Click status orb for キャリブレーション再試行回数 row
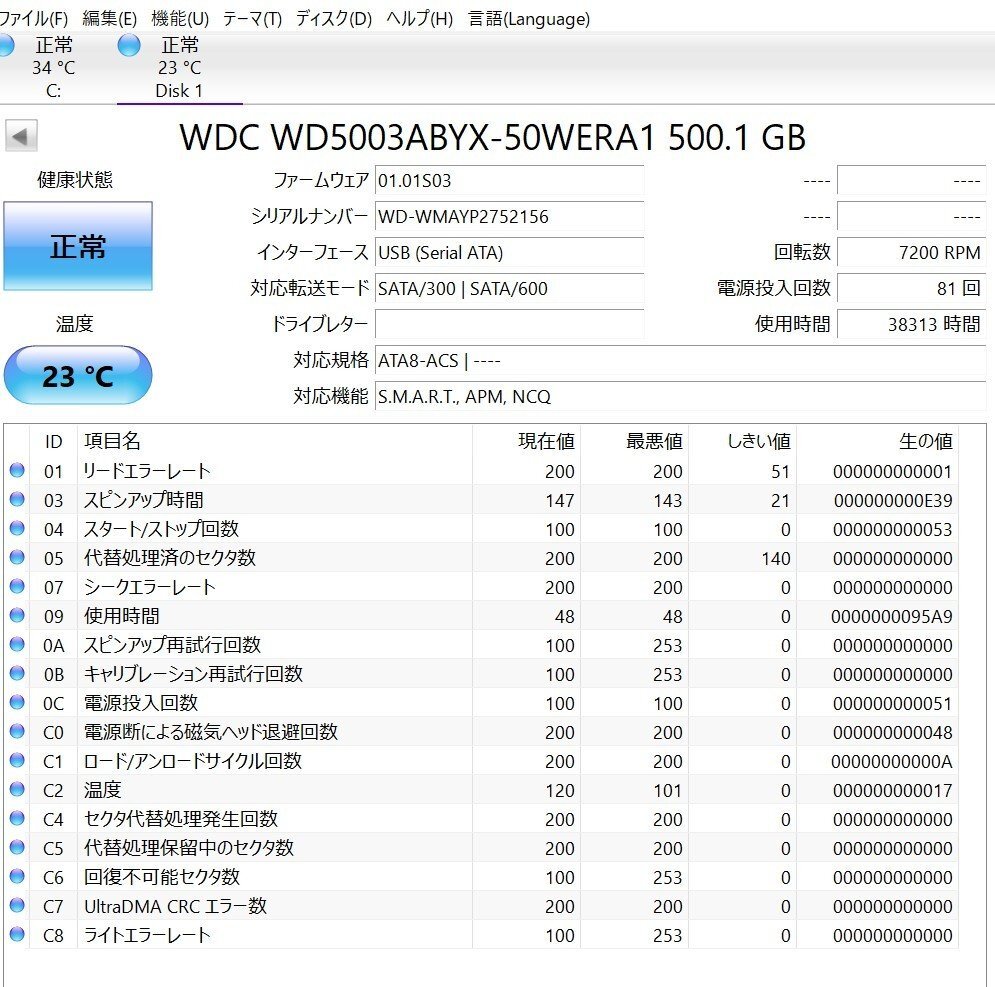995x987 pixels. (17, 673)
